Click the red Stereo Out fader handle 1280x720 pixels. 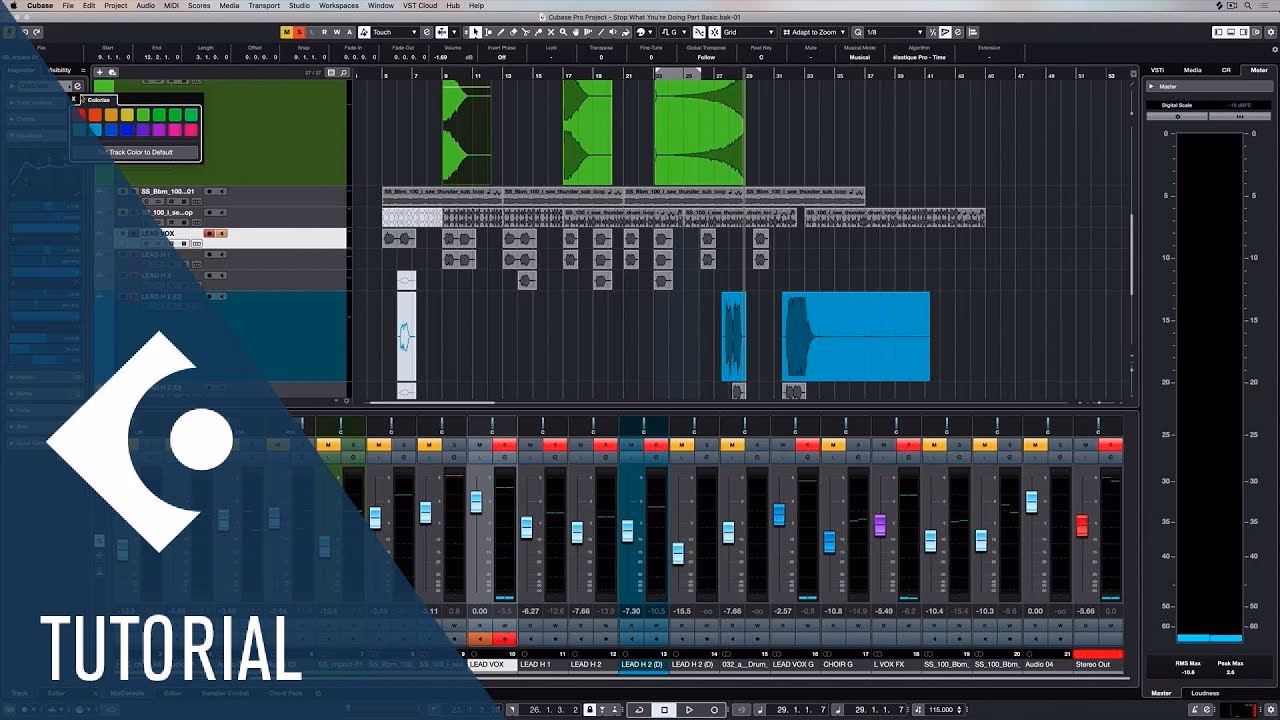(x=1081, y=525)
